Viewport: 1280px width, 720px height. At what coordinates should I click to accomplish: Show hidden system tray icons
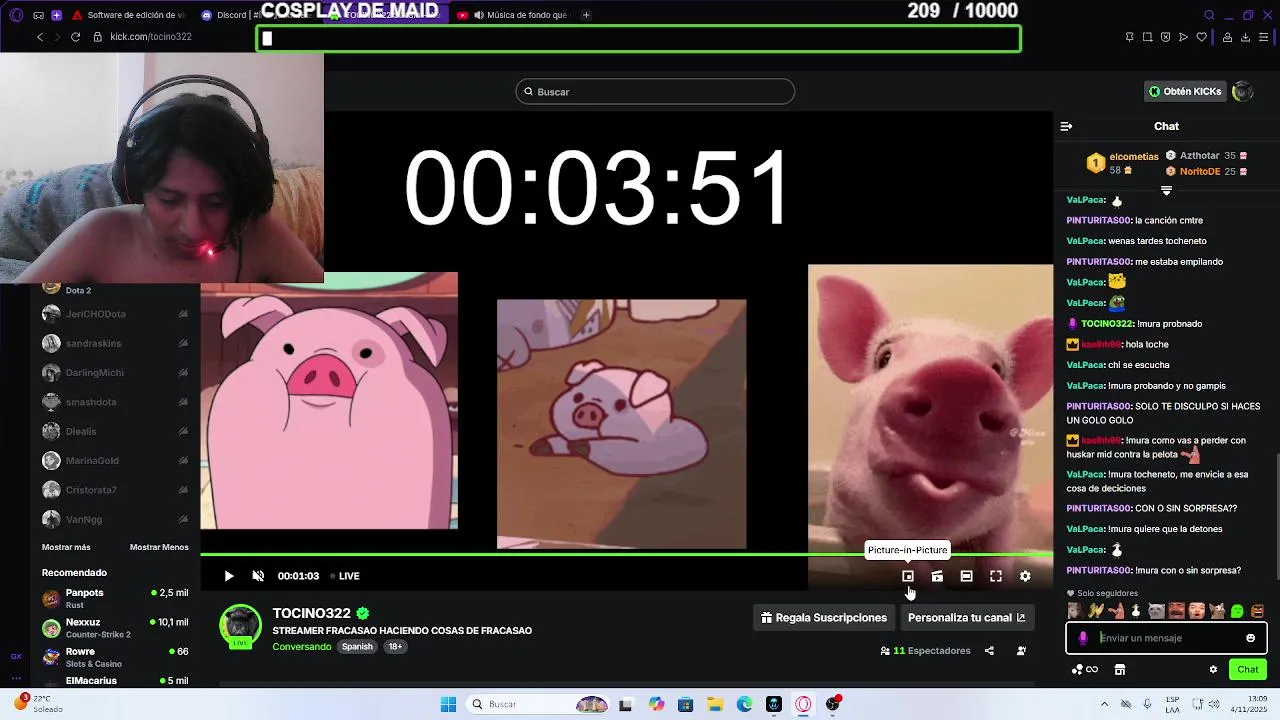[1104, 704]
